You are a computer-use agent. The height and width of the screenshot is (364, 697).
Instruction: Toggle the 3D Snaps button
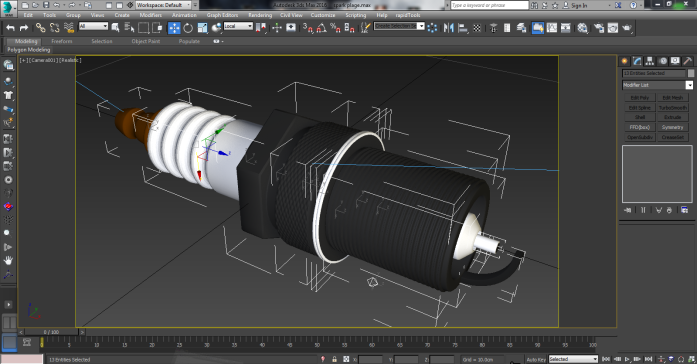coord(308,28)
